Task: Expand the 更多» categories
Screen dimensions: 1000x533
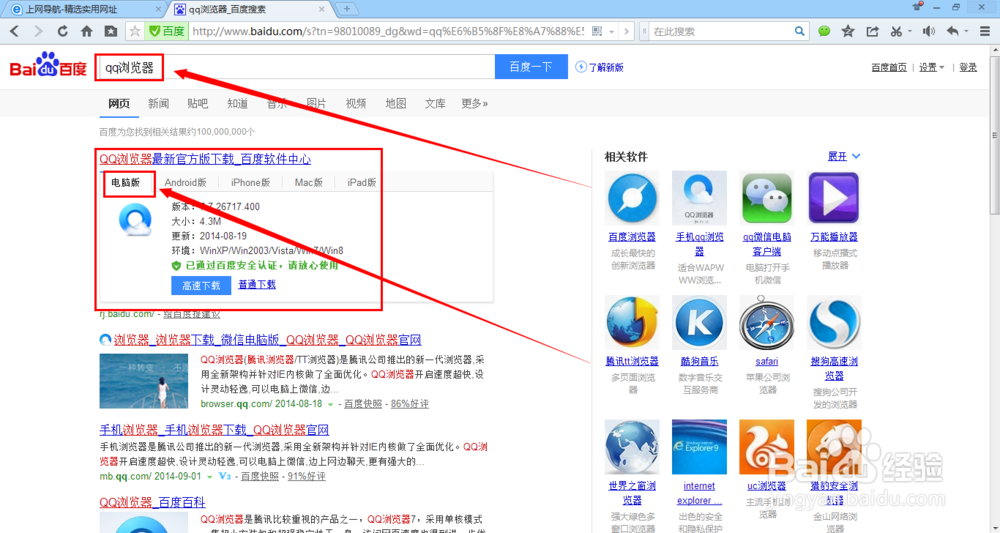Action: [475, 103]
